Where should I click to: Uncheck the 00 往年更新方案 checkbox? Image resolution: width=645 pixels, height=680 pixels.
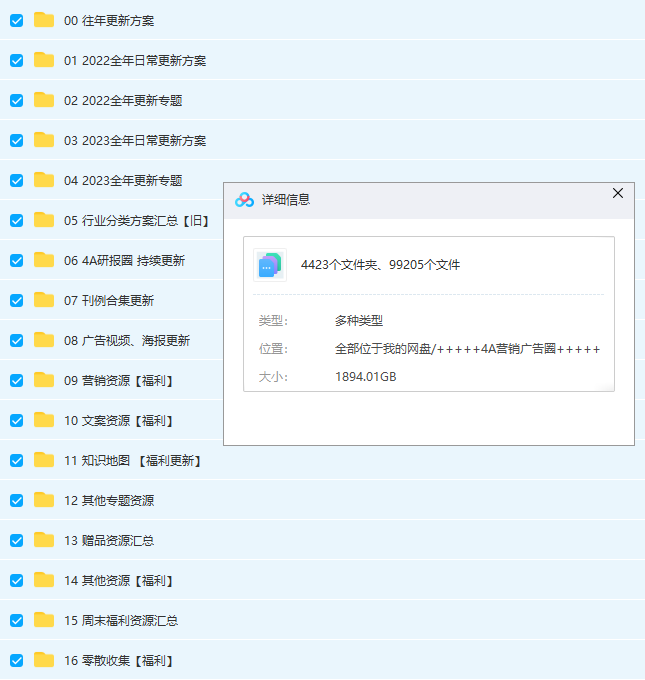pyautogui.click(x=16, y=20)
